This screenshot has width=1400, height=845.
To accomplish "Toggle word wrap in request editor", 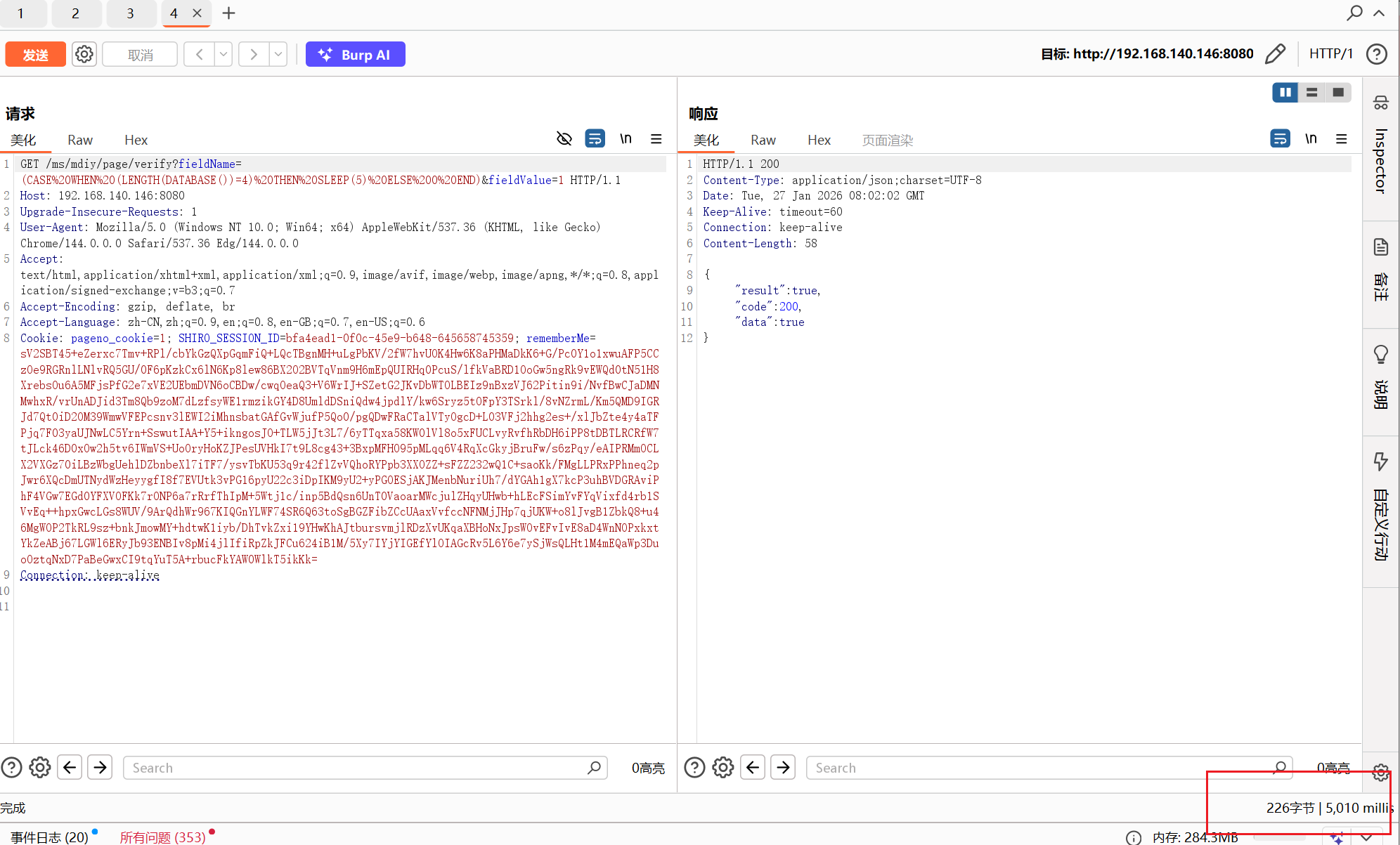I will click(x=595, y=139).
